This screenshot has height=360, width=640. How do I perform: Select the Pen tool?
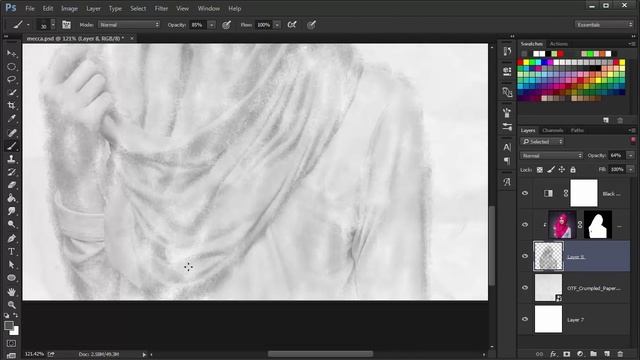tap(11, 238)
